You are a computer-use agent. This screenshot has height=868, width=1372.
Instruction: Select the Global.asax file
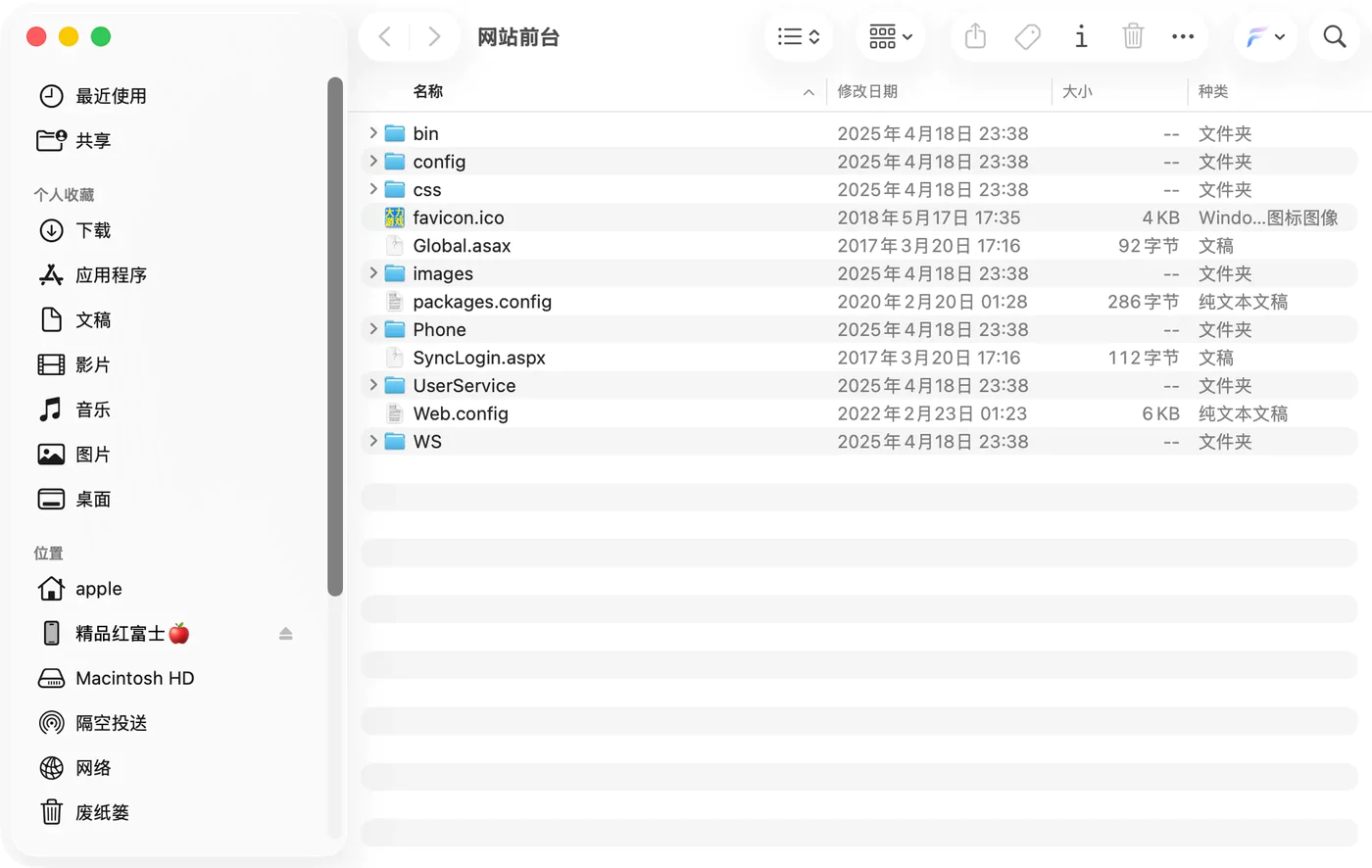click(x=859, y=246)
